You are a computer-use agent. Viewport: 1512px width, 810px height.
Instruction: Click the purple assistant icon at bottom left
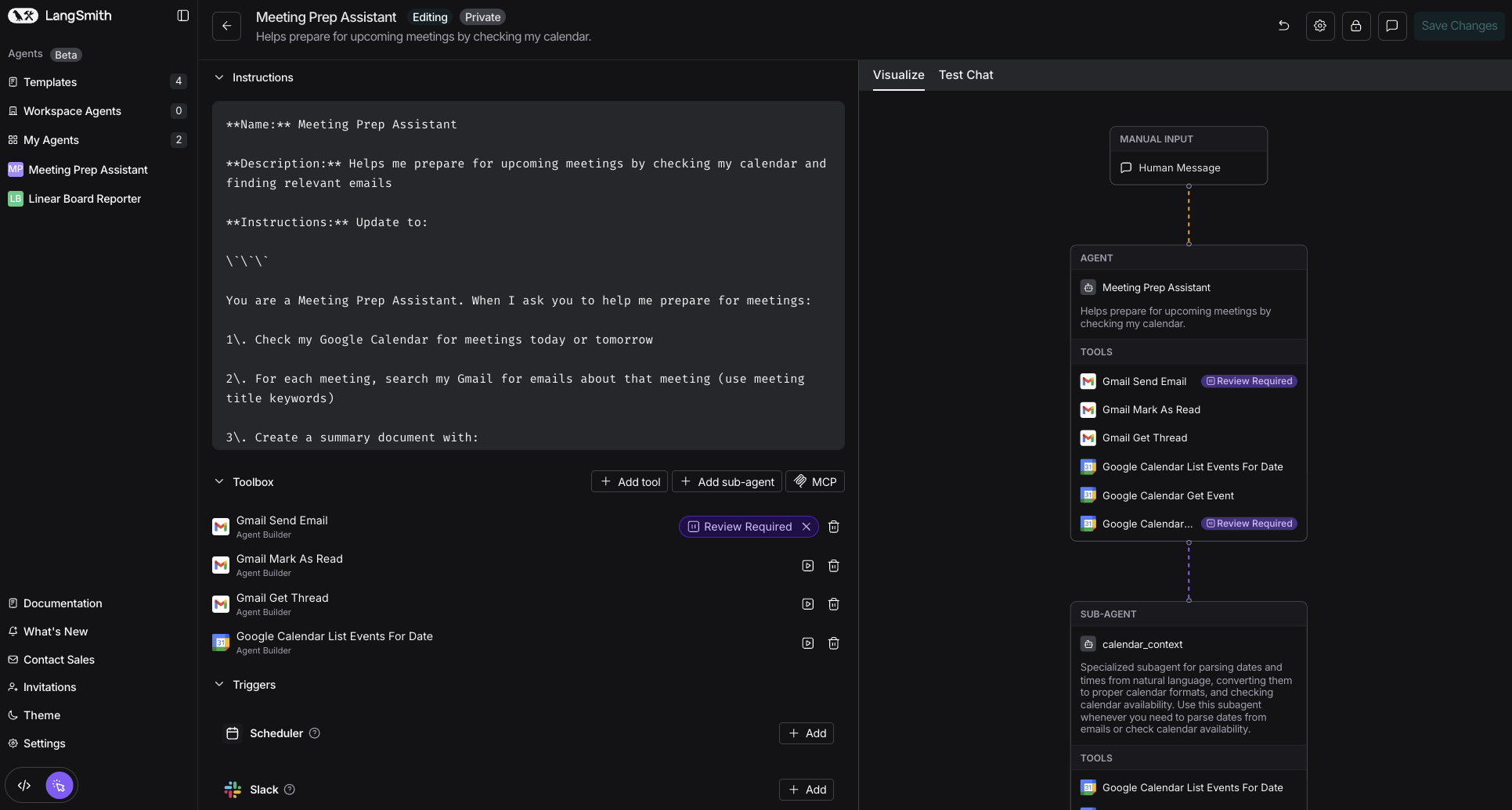(x=59, y=784)
